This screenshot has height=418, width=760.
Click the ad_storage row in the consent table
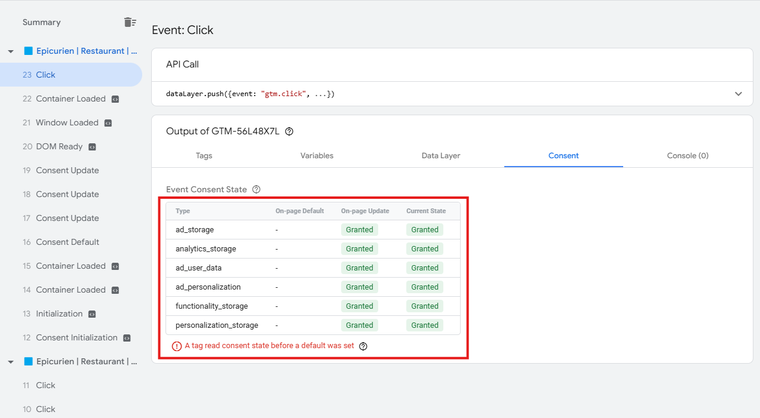[313, 230]
